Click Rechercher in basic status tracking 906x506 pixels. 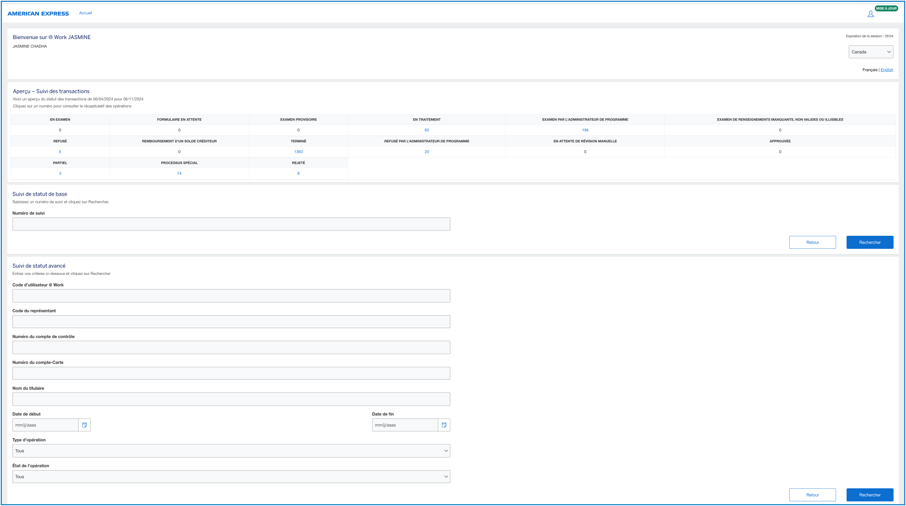(x=869, y=242)
